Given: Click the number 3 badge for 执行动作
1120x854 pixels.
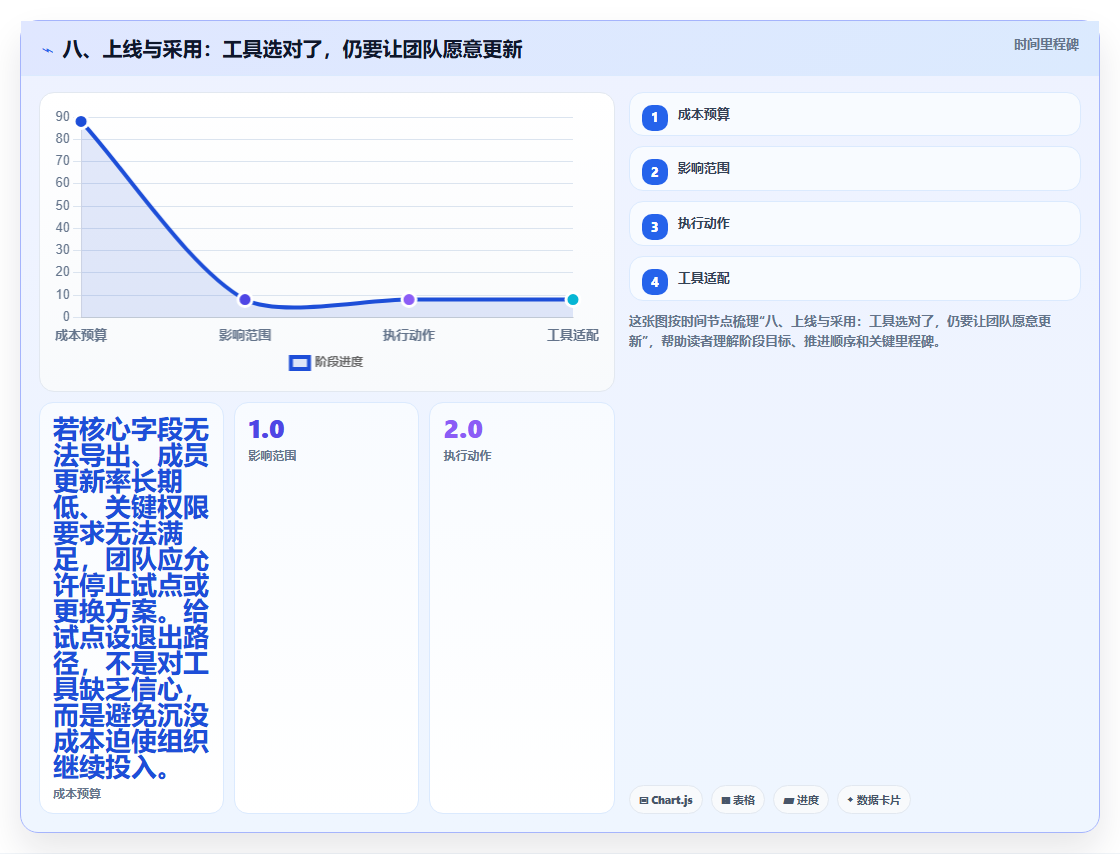Looking at the screenshot, I should coord(654,227).
